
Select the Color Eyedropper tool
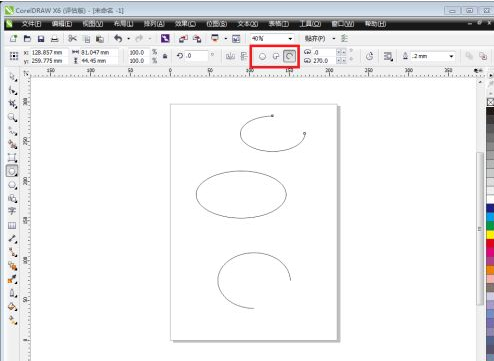click(x=13, y=279)
